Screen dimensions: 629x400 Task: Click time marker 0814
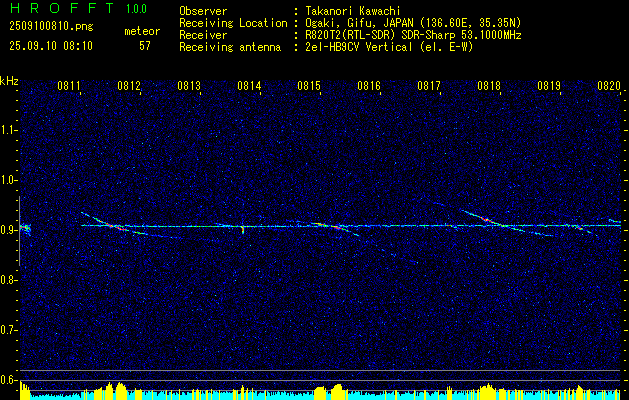pos(249,85)
